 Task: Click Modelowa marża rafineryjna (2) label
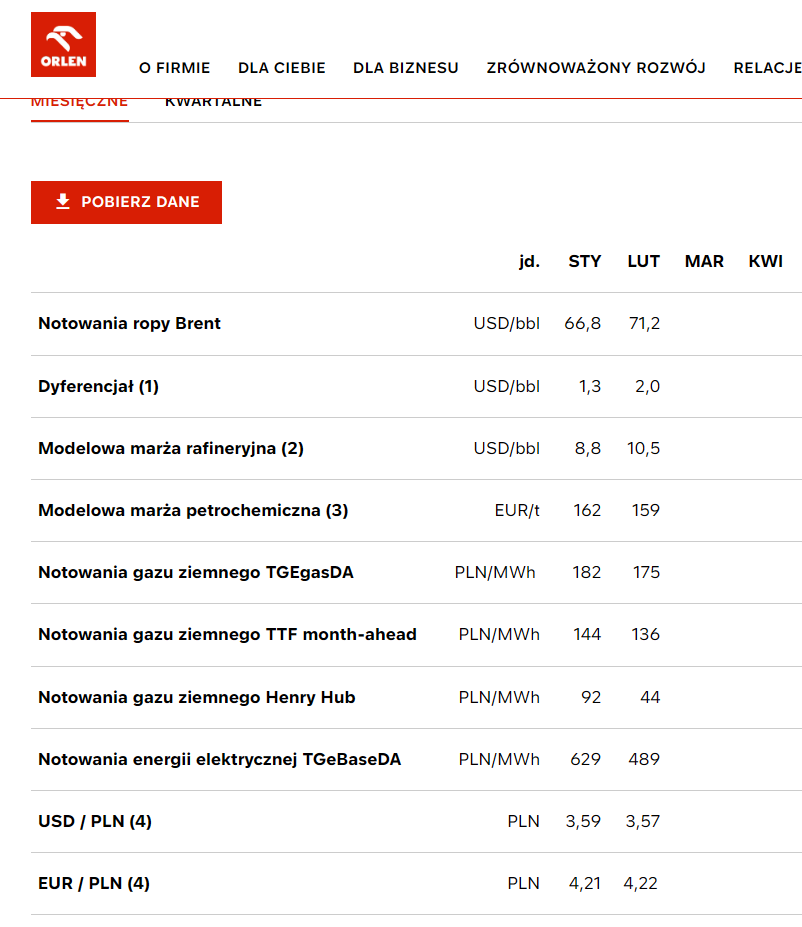[171, 448]
